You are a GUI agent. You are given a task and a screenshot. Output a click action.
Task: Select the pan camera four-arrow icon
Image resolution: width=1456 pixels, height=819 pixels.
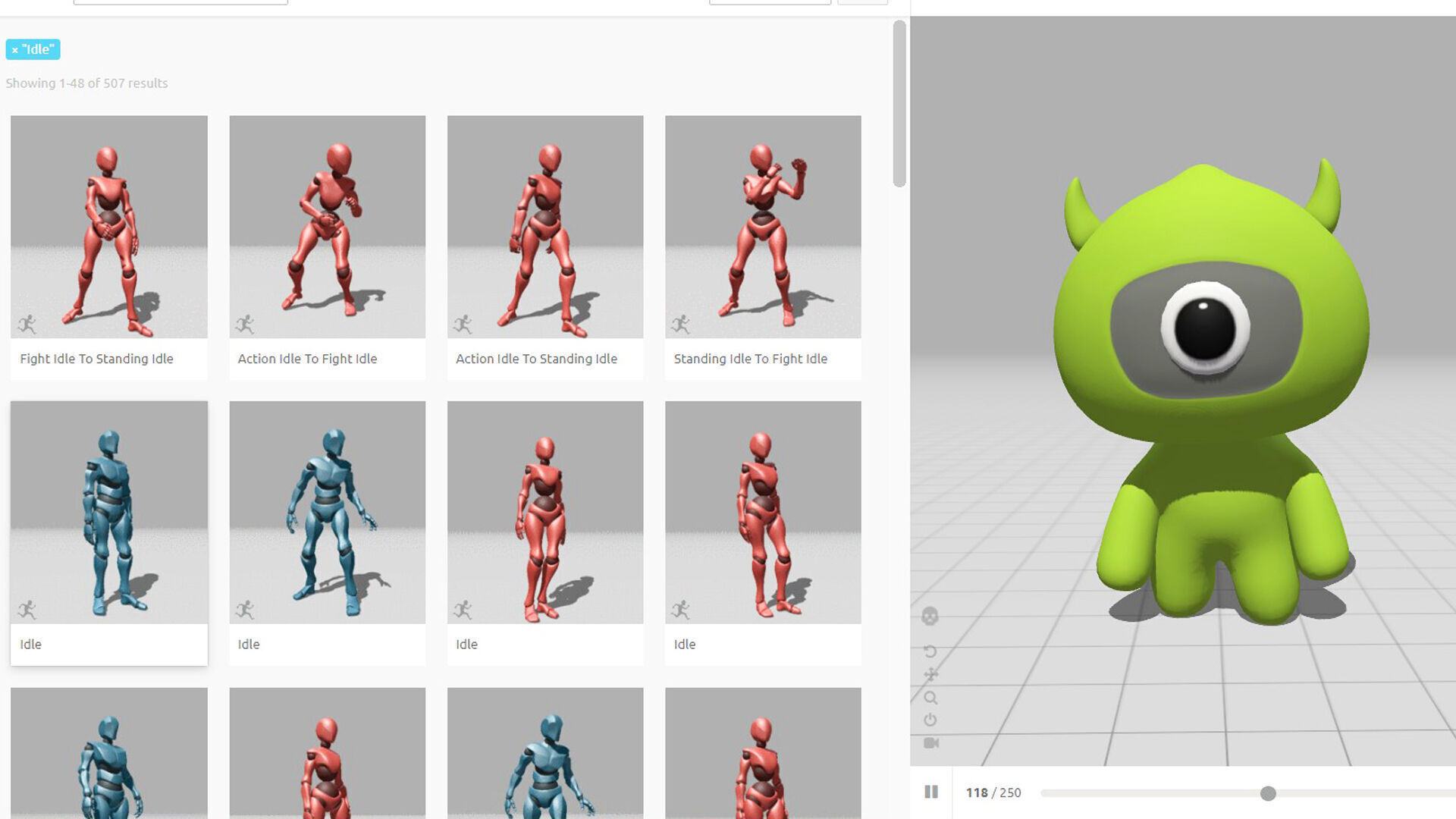pos(930,674)
